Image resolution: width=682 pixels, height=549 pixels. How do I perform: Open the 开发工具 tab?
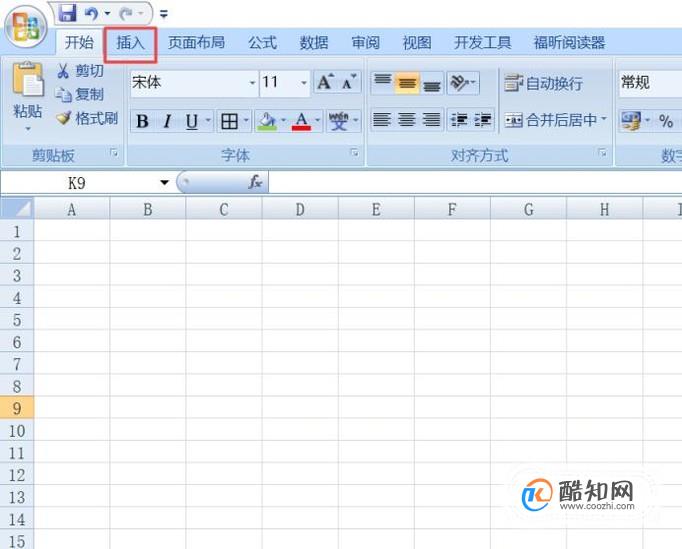click(482, 43)
